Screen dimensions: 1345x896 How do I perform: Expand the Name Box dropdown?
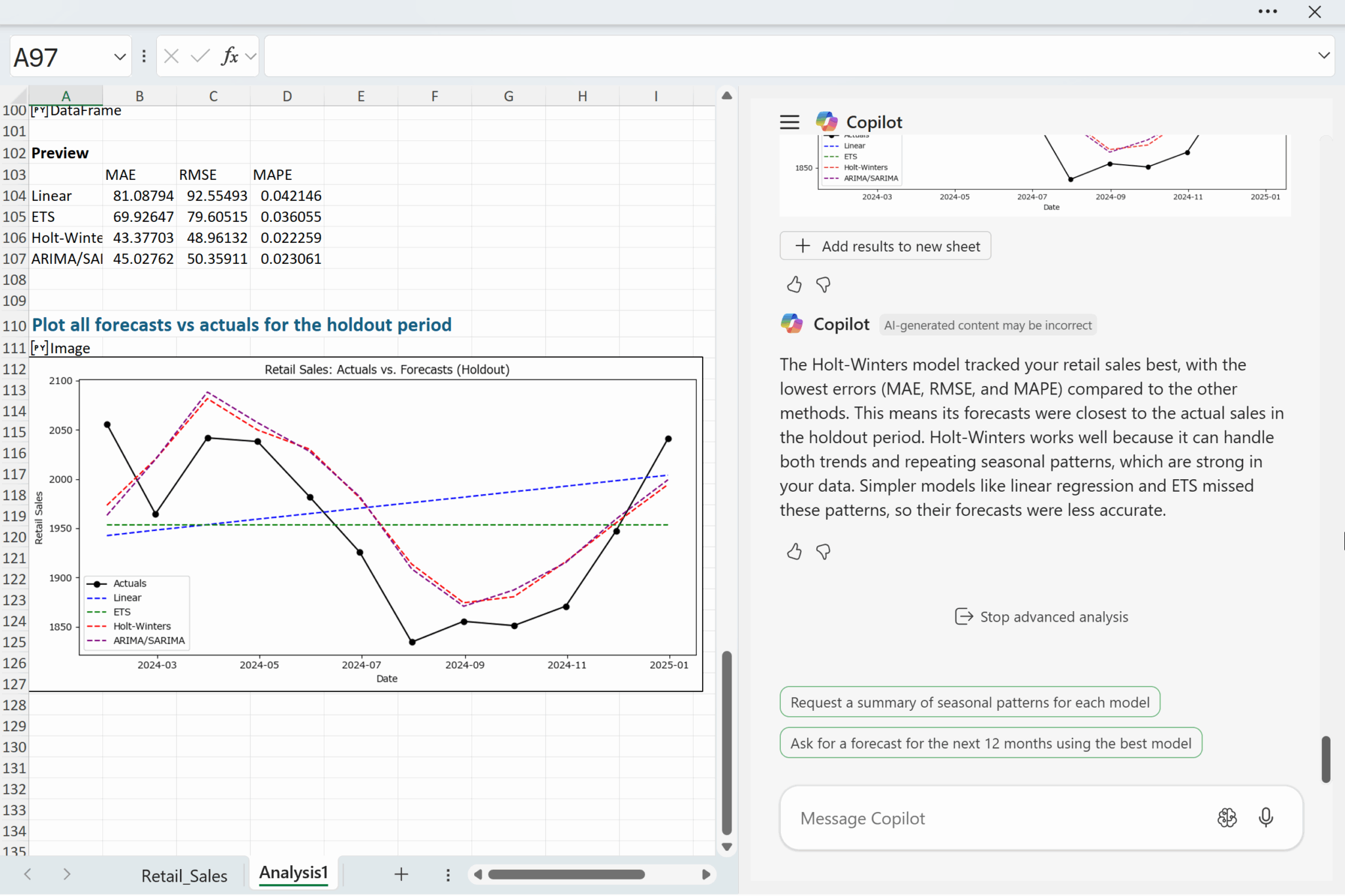120,57
